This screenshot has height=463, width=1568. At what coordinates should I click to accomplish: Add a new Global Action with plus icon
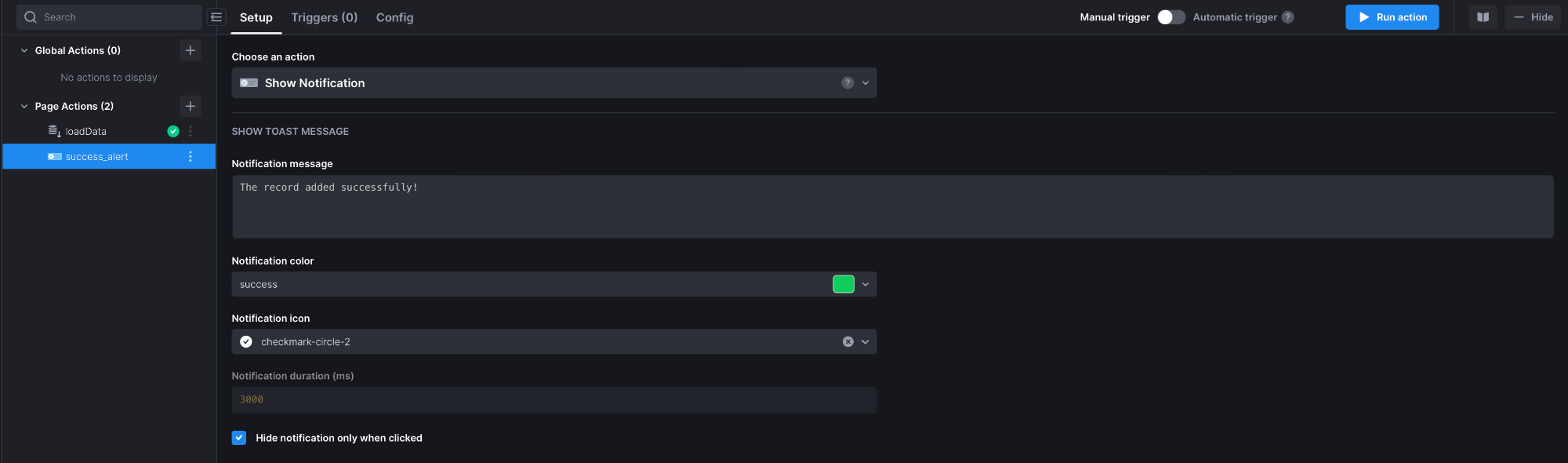190,50
